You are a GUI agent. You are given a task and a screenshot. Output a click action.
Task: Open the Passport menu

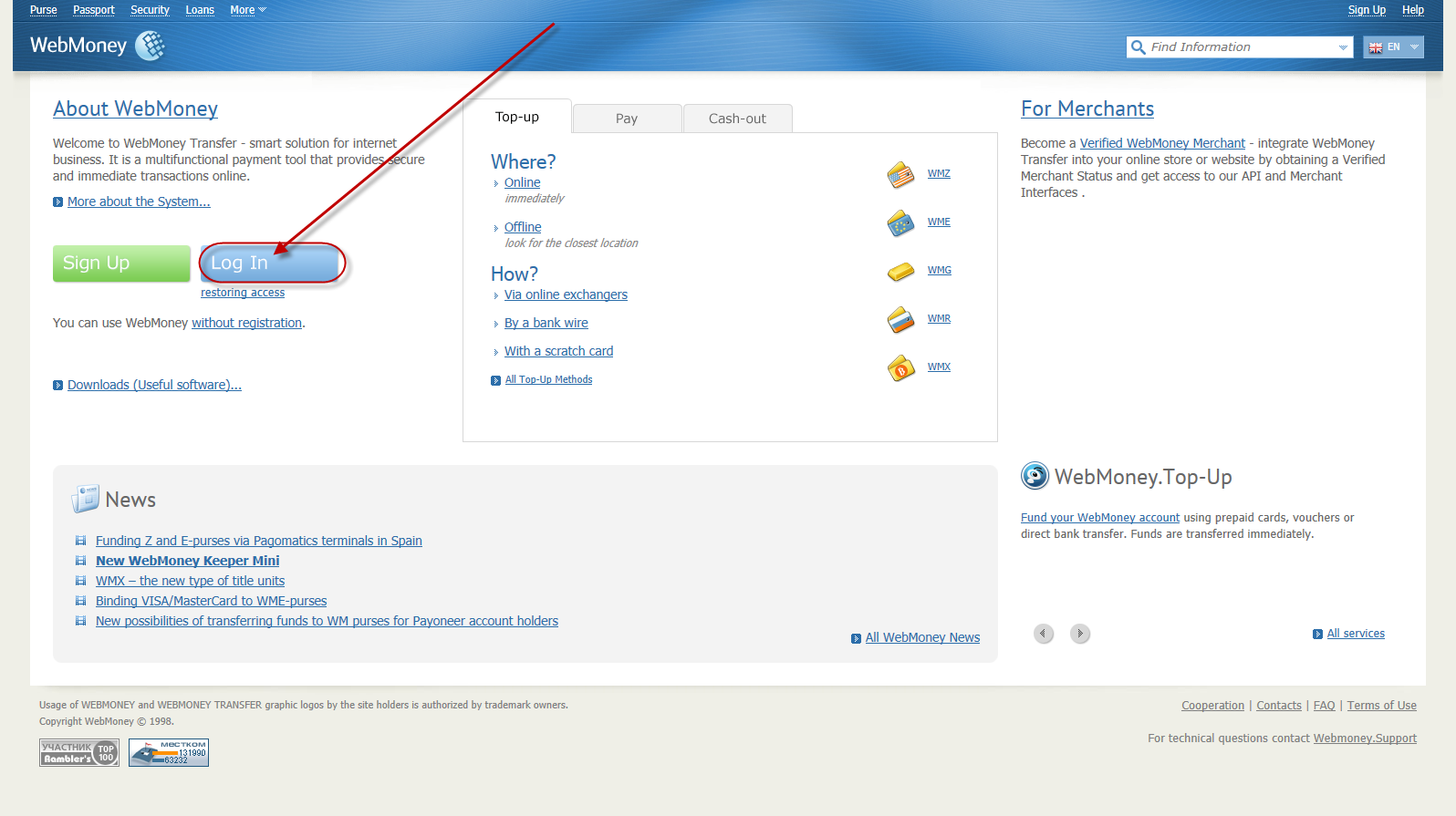[x=94, y=10]
